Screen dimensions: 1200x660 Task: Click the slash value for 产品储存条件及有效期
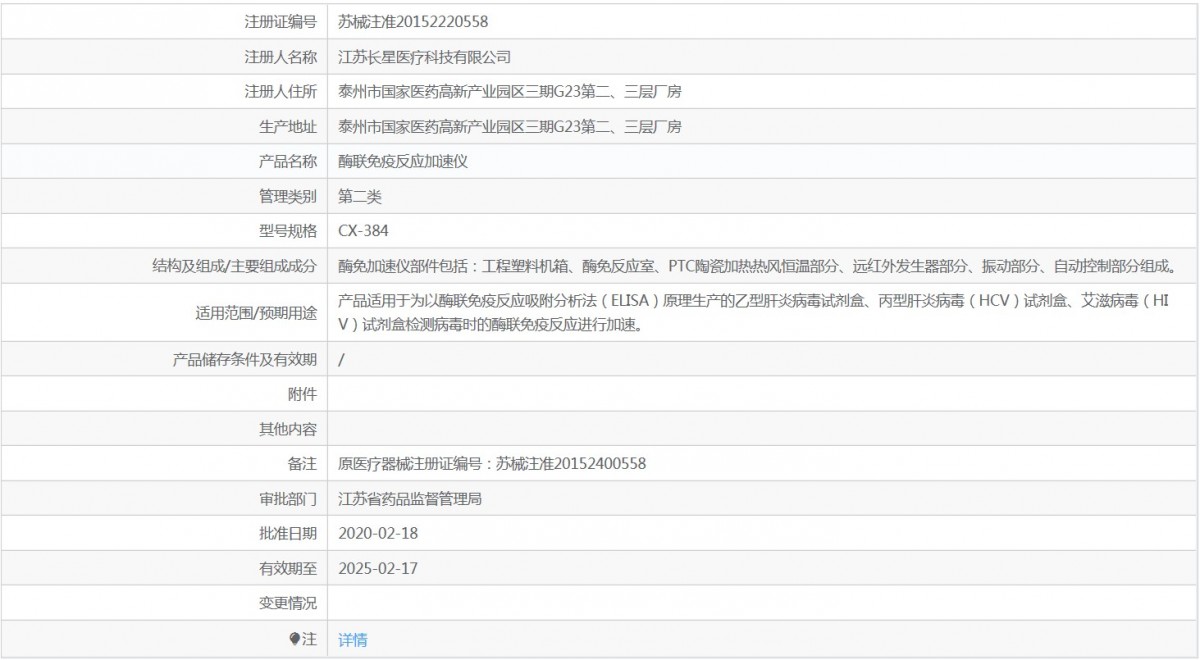click(x=342, y=359)
